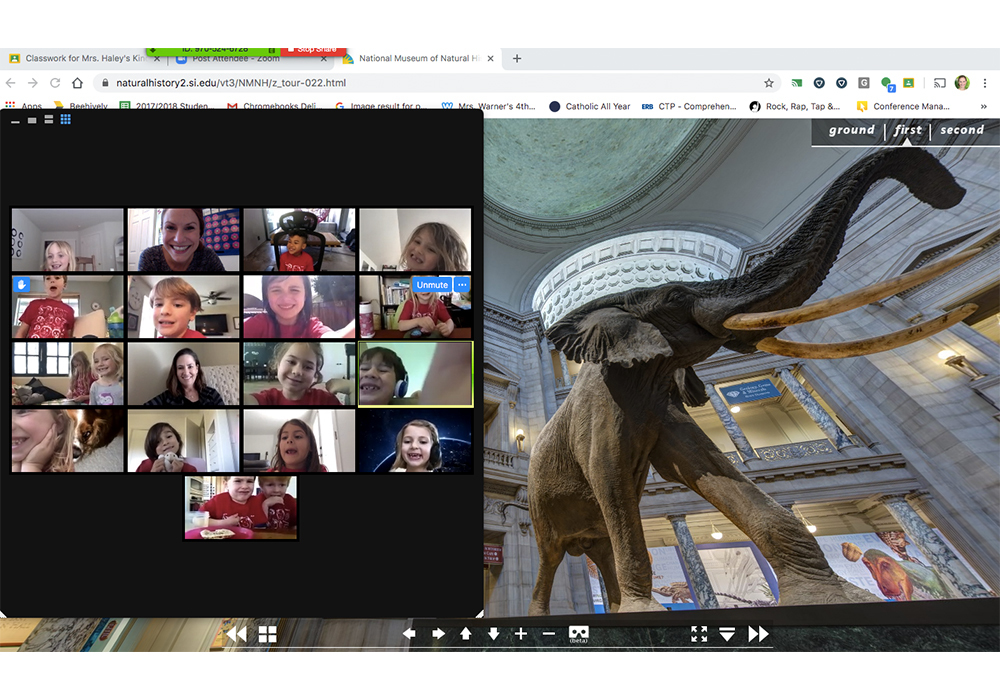Image resolution: width=1000 pixels, height=700 pixels.
Task: Select the tile with space virtual background
Action: [415, 441]
